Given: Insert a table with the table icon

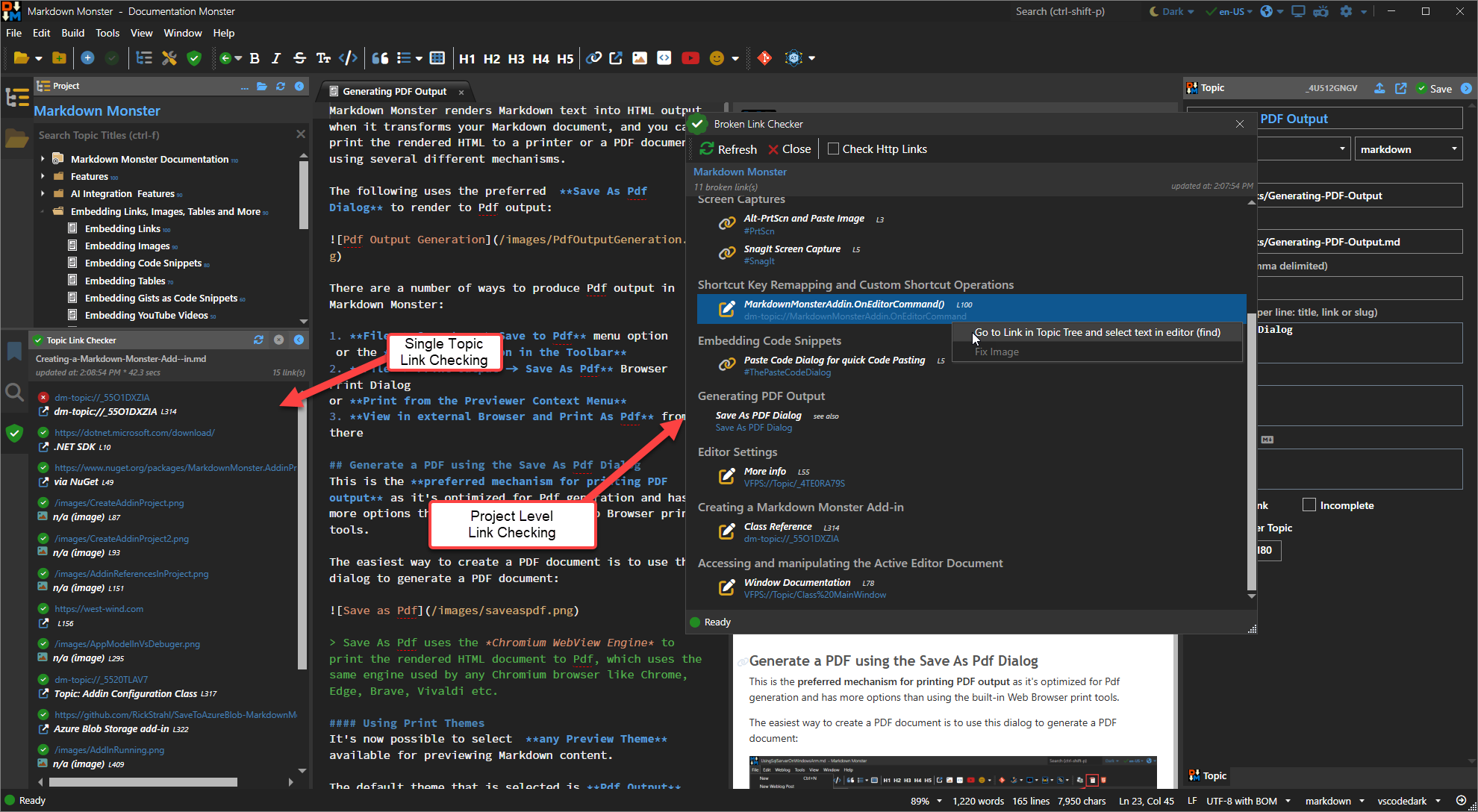Looking at the screenshot, I should pos(437,58).
